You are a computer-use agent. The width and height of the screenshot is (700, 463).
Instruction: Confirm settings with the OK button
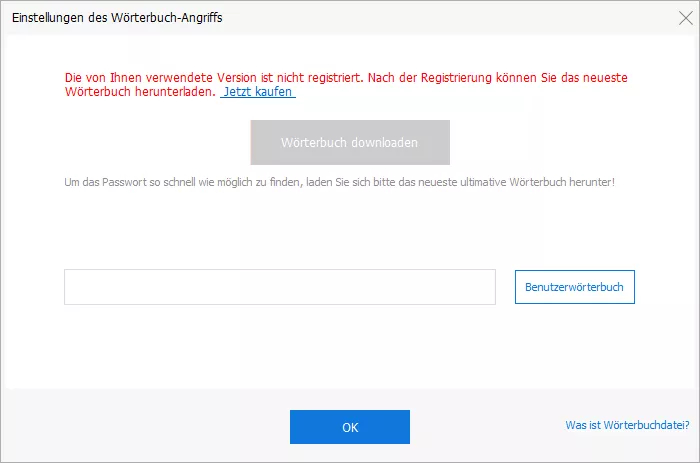(x=350, y=427)
